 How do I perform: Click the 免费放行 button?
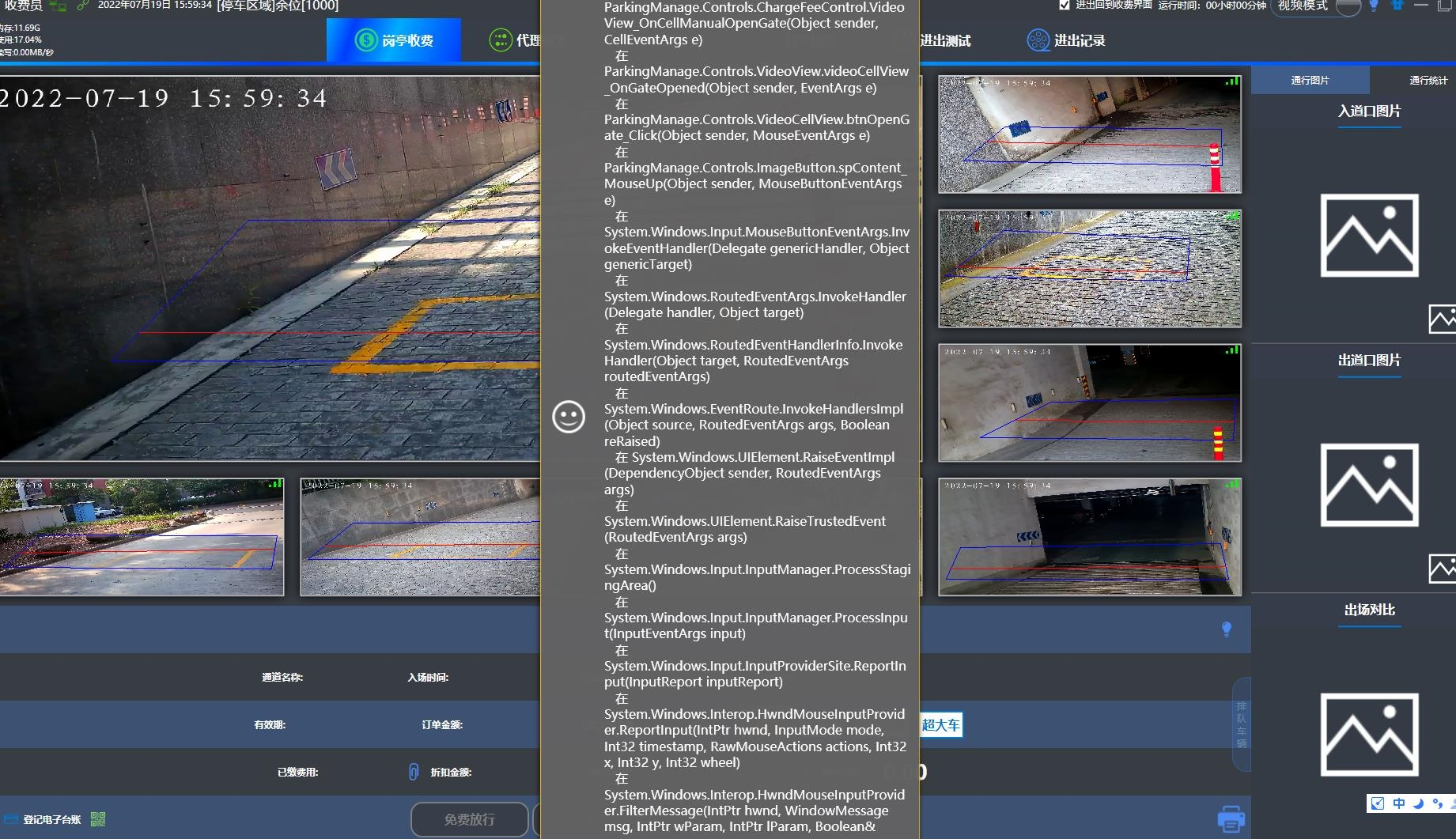click(470, 819)
